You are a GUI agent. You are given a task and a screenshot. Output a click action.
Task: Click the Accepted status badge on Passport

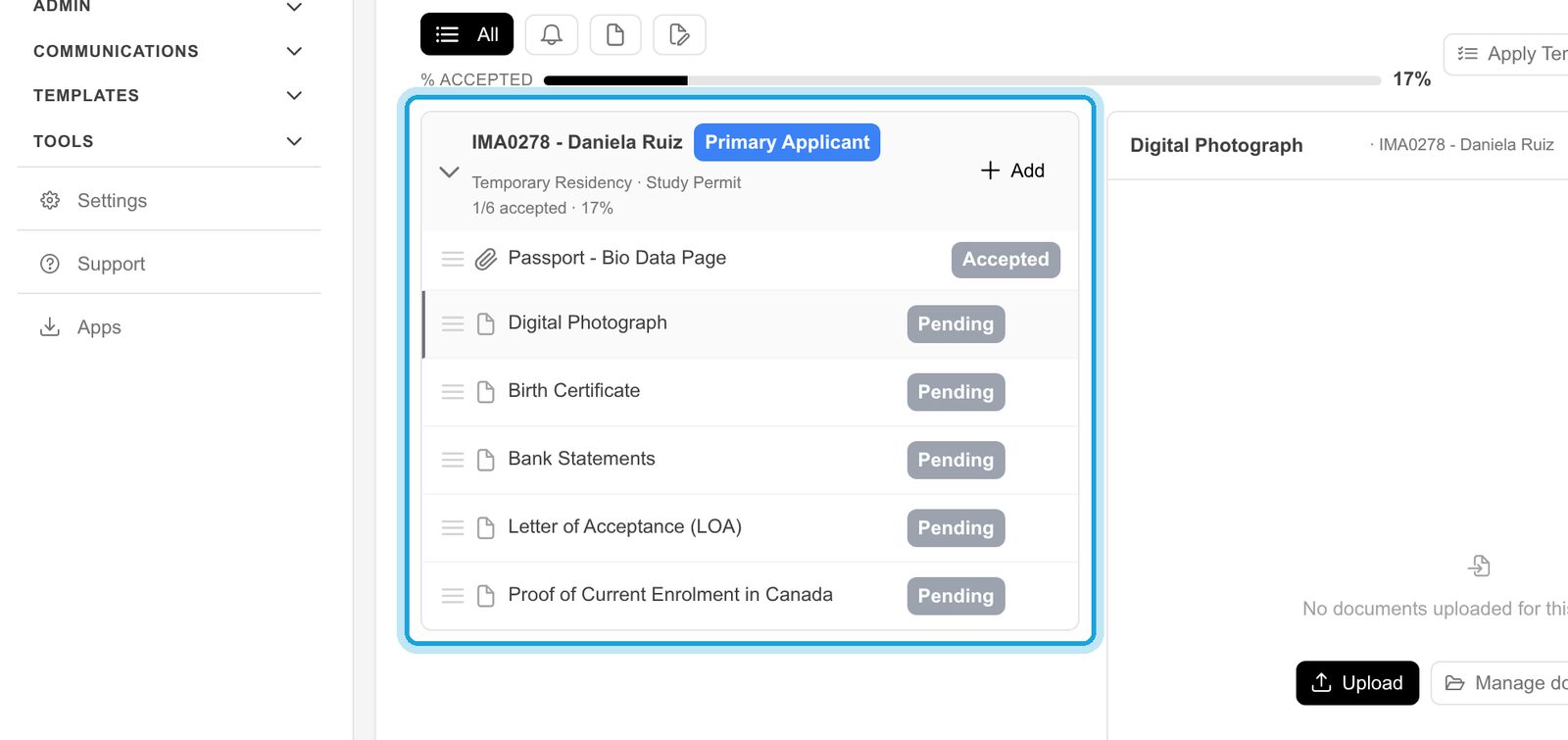coord(1005,260)
